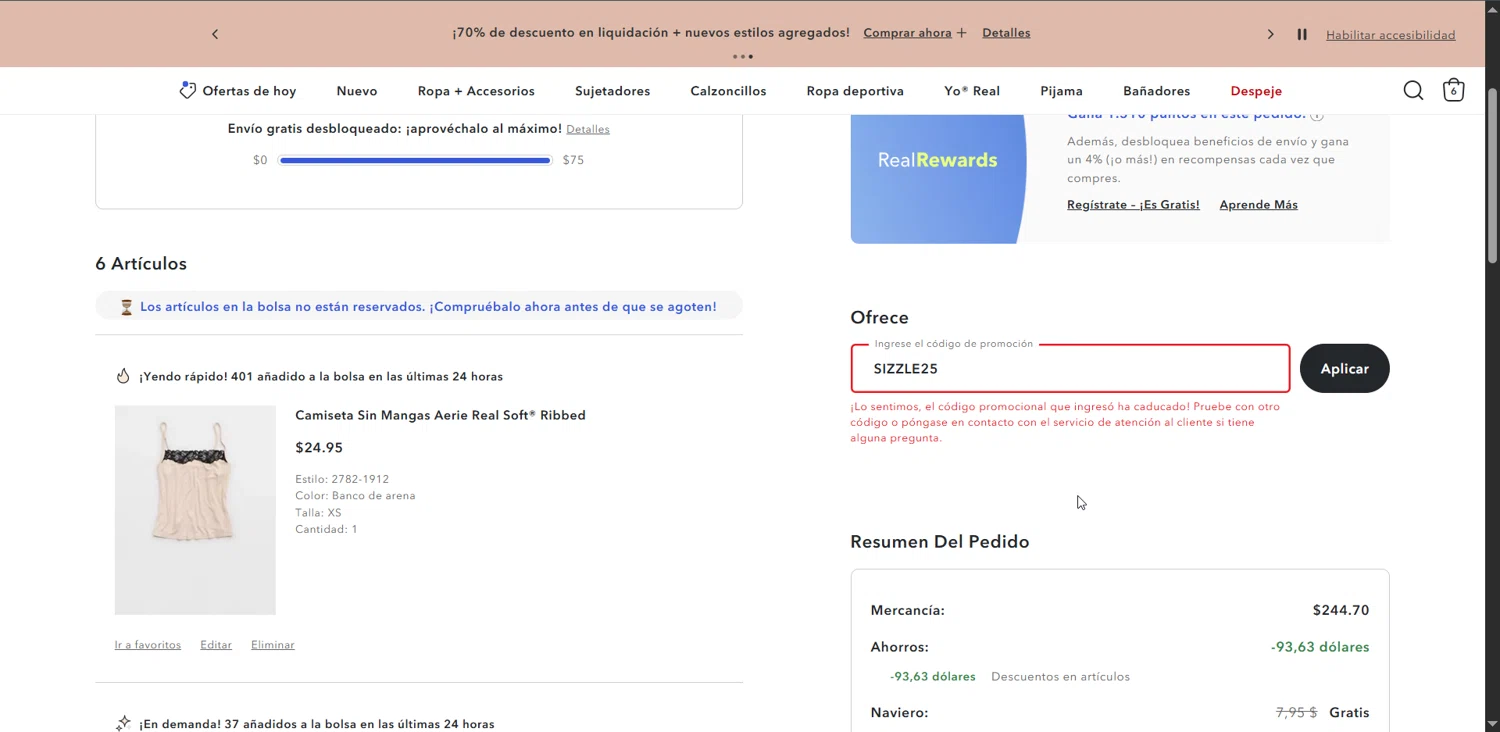The width and height of the screenshot is (1500, 732).
Task: Open the shopping bag icon with 6 items
Action: (x=1453, y=90)
